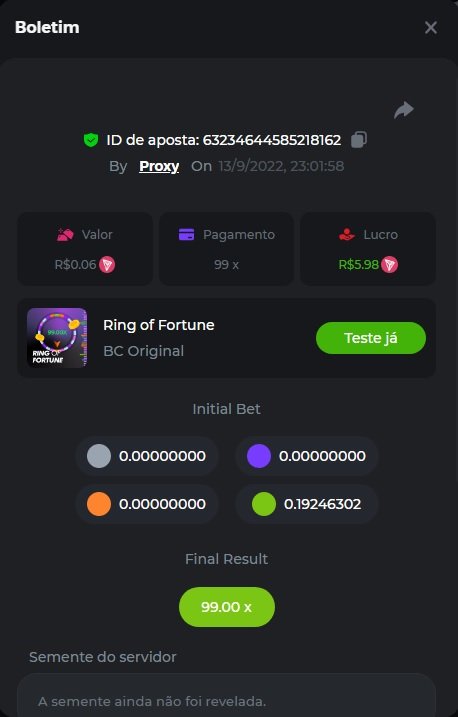
Task: Click the Ring of Fortune title text
Action: tap(159, 325)
